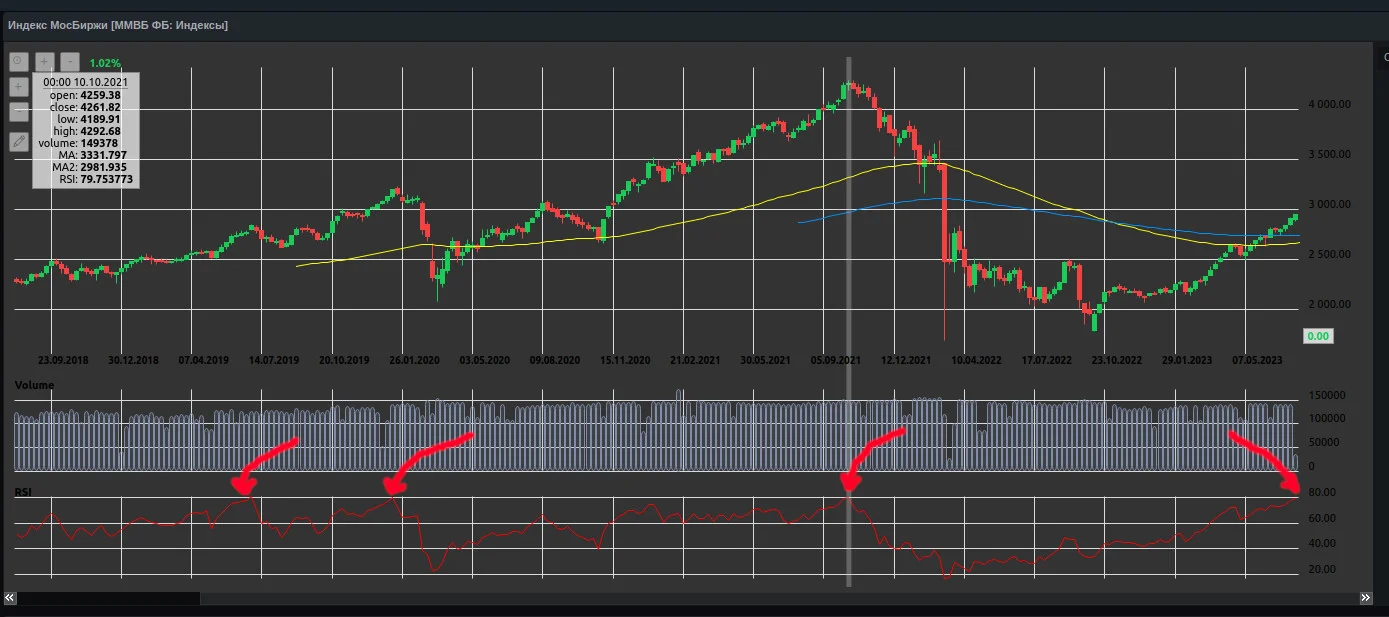1389x617 pixels.
Task: Click the 23.10.2022 date label
Action: point(1116,359)
